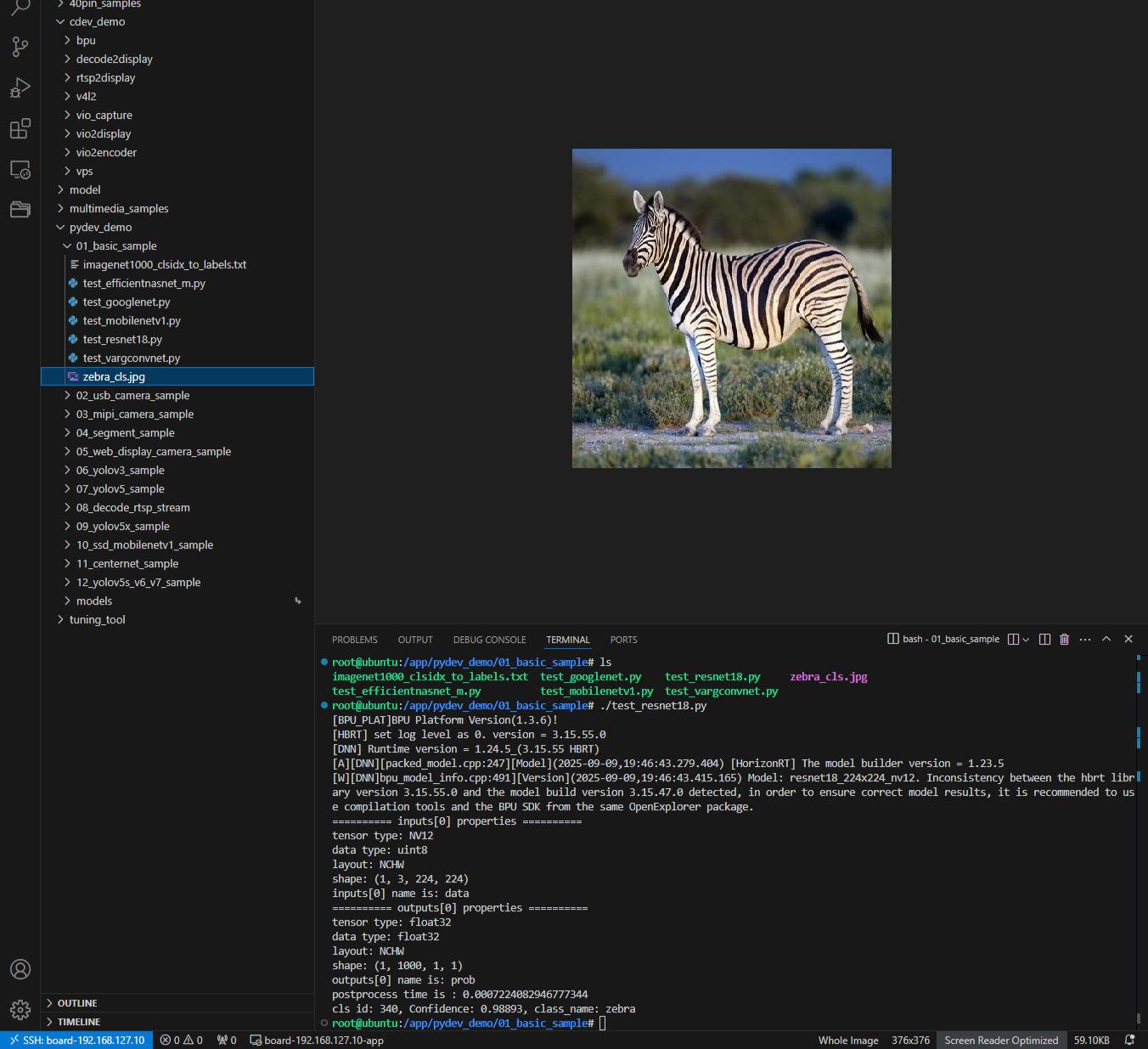Viewport: 1148px width, 1049px height.
Task: Collapse the 01_basic_sample folder
Action: click(x=66, y=245)
